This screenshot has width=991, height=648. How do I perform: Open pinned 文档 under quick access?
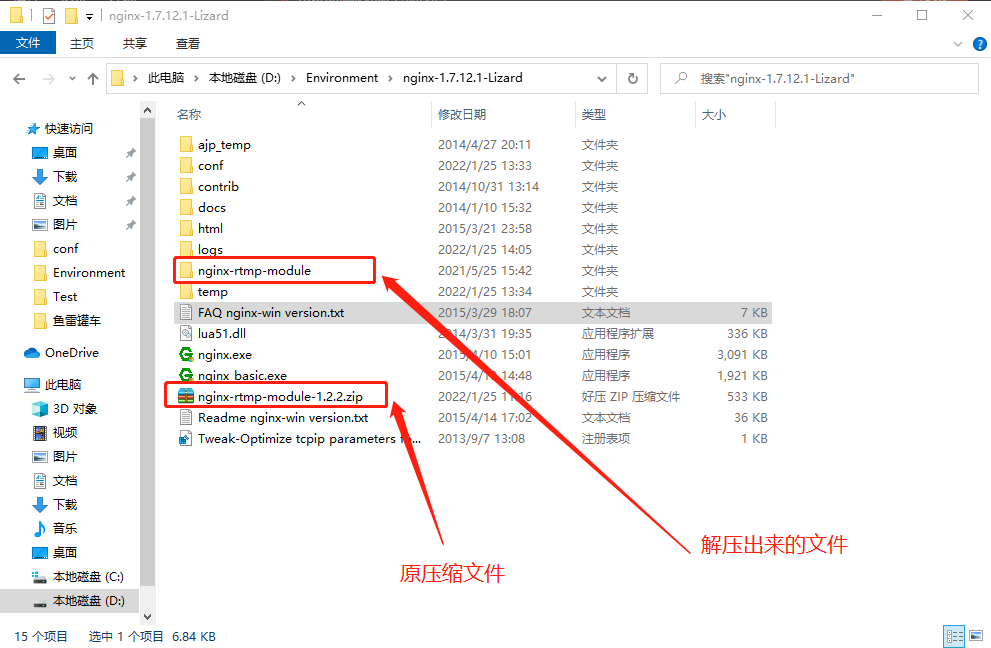(64, 200)
